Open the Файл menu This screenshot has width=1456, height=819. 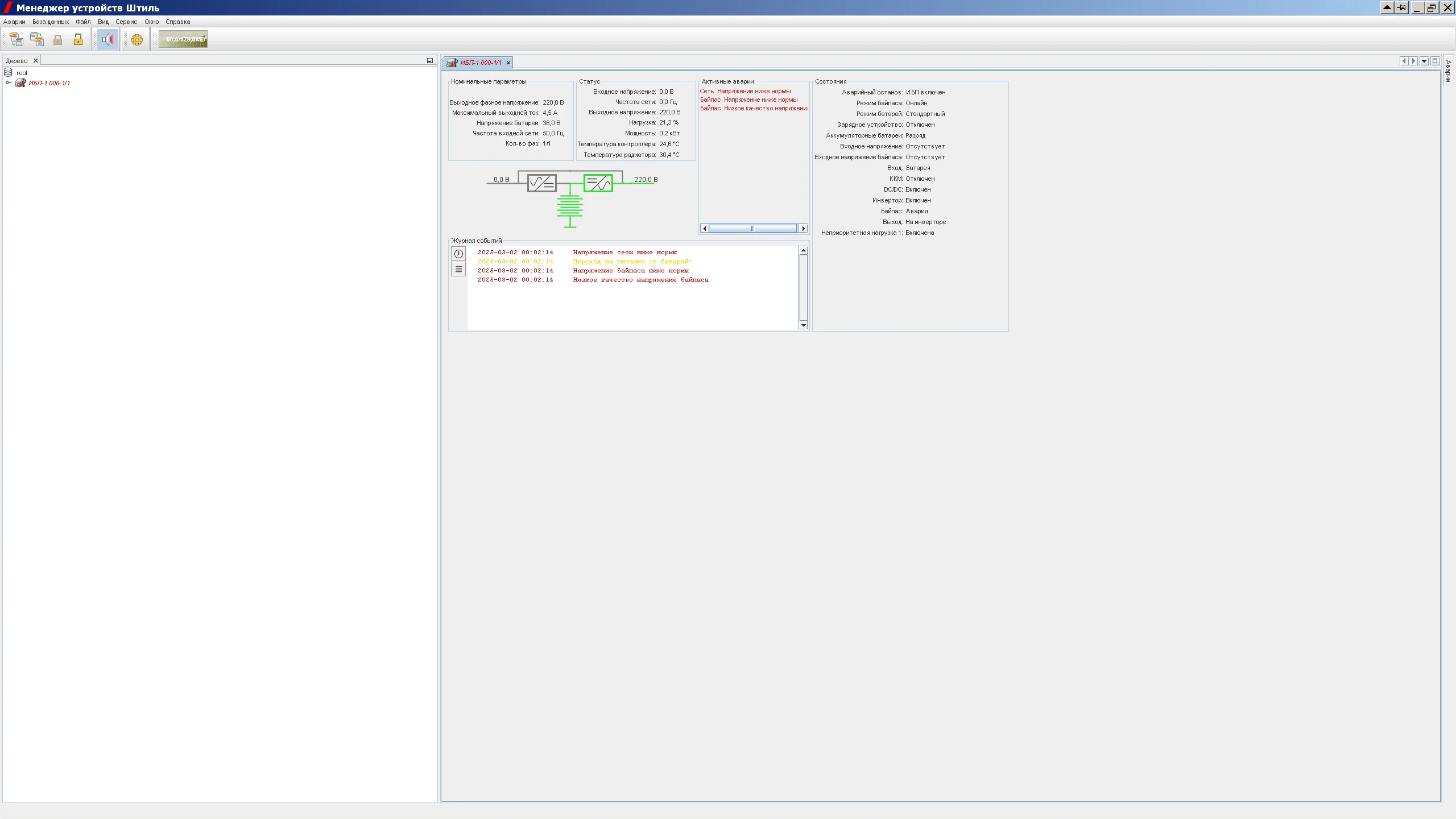pos(83,22)
